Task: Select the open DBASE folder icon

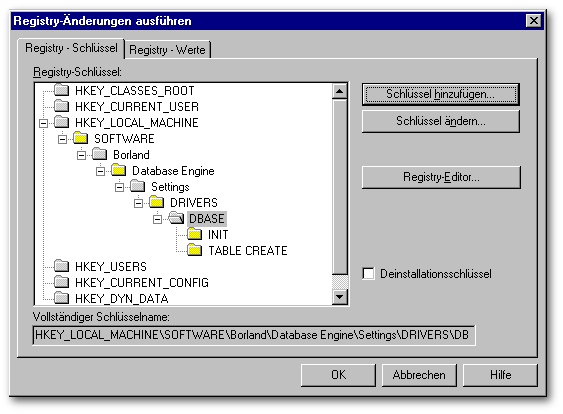Action: click(176, 218)
